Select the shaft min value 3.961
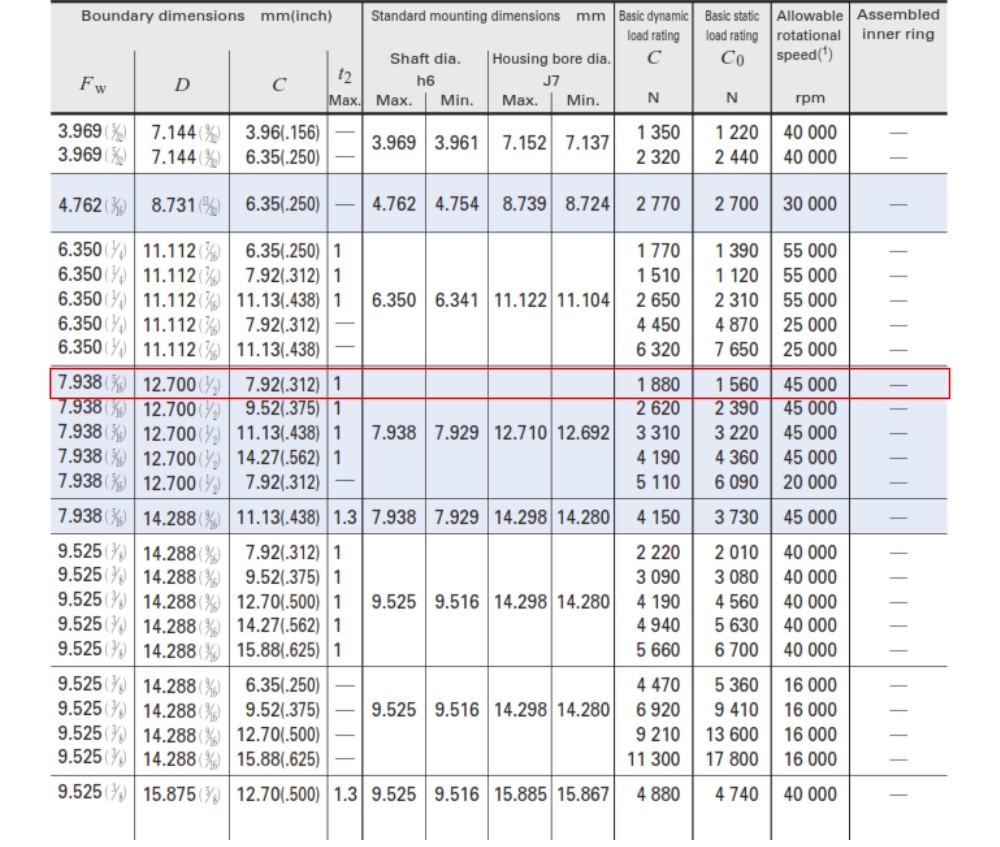 tap(457, 143)
